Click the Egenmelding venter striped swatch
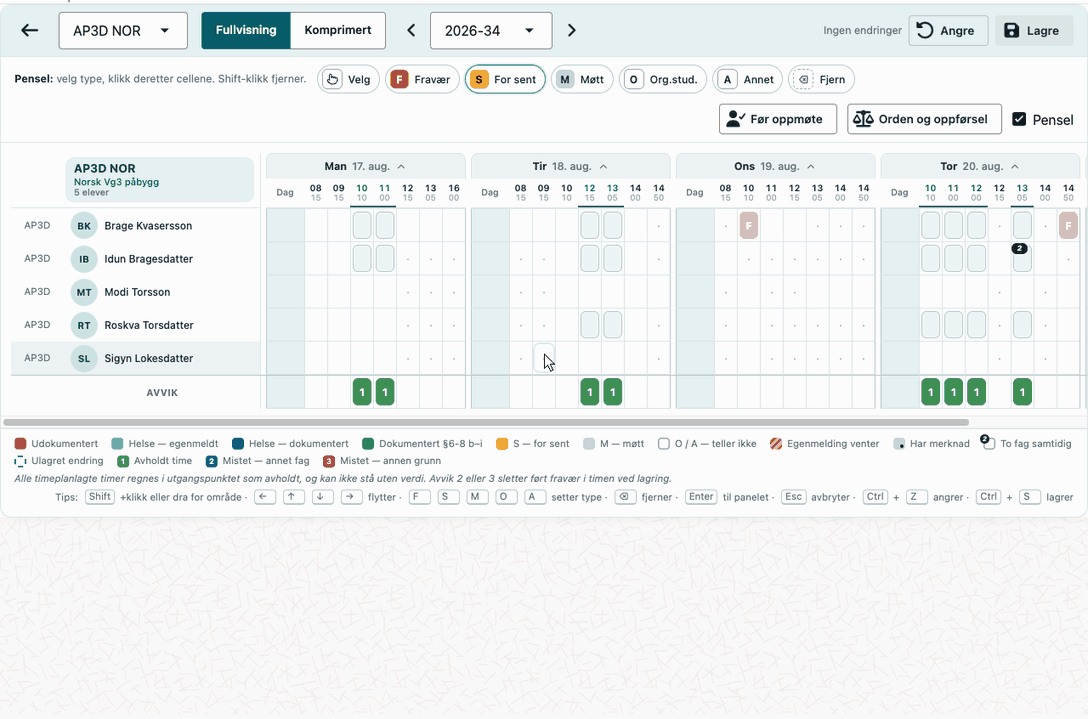This screenshot has height=719, width=1088. coord(776,443)
